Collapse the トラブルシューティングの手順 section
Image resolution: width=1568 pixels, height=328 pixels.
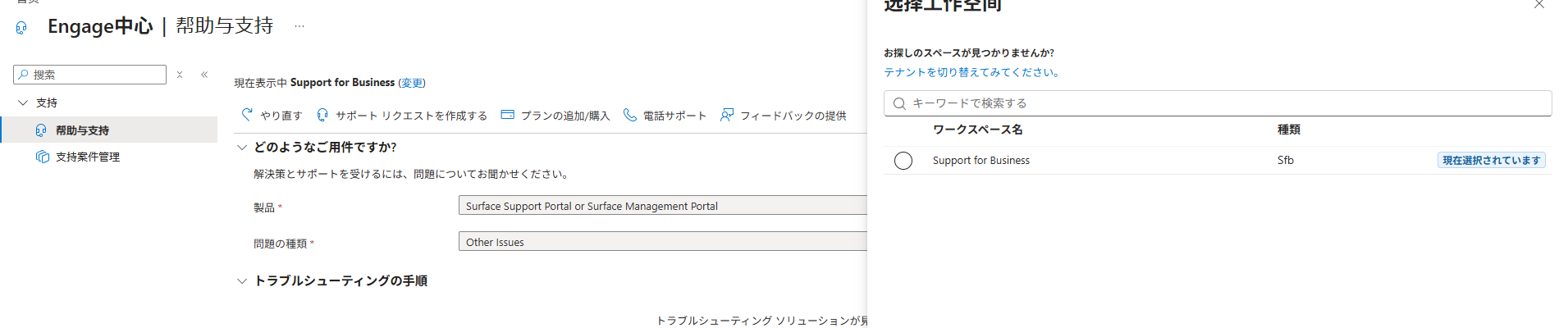click(242, 280)
